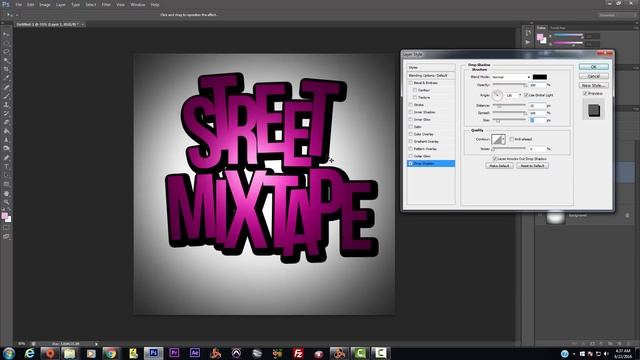The width and height of the screenshot is (640, 360).
Task: Open the File menu
Action: coord(18,4)
